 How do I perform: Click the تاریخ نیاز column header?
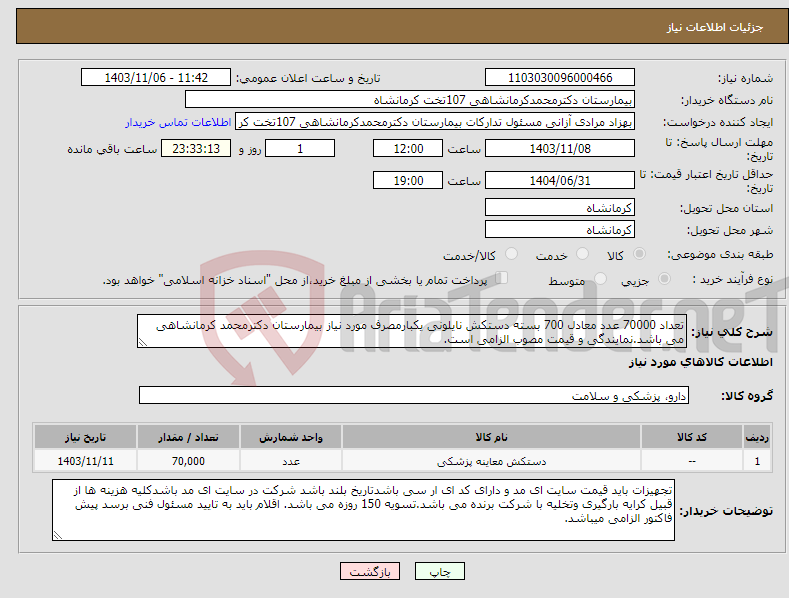85,437
